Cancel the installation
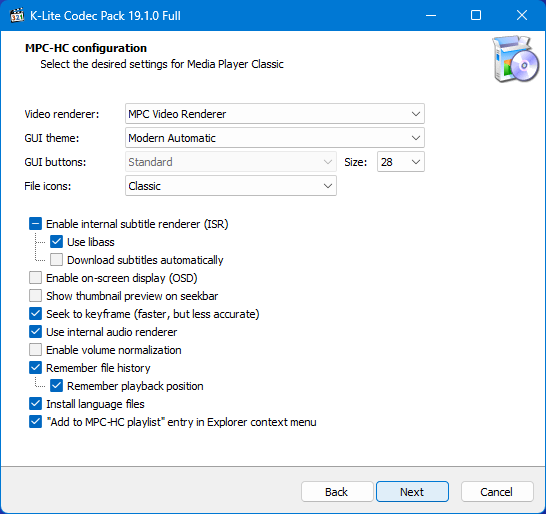 497,492
